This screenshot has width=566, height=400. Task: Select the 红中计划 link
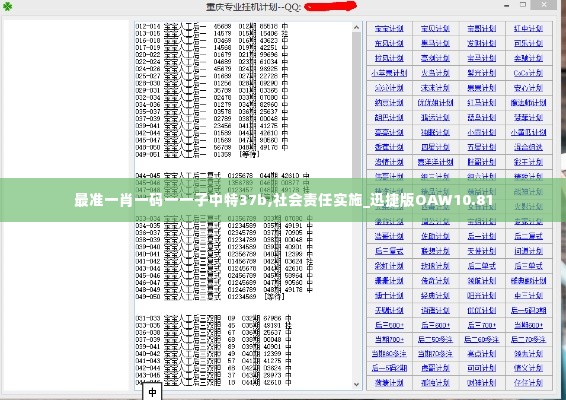click(x=528, y=29)
